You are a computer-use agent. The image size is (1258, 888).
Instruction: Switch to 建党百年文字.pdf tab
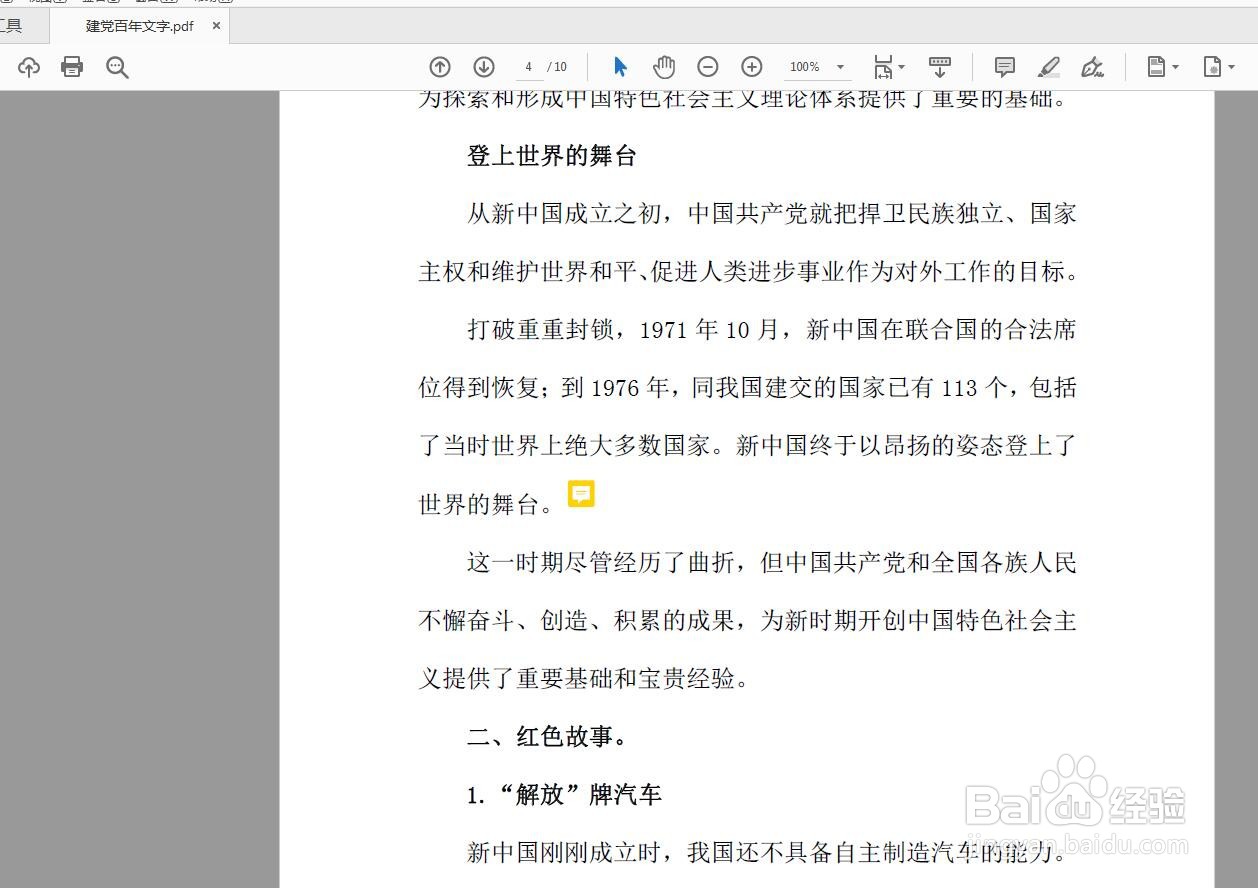(x=140, y=26)
